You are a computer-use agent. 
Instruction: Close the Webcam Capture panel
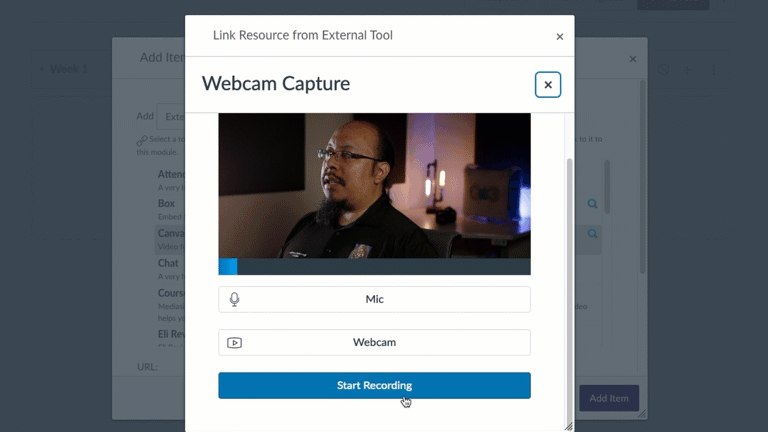pyautogui.click(x=548, y=85)
